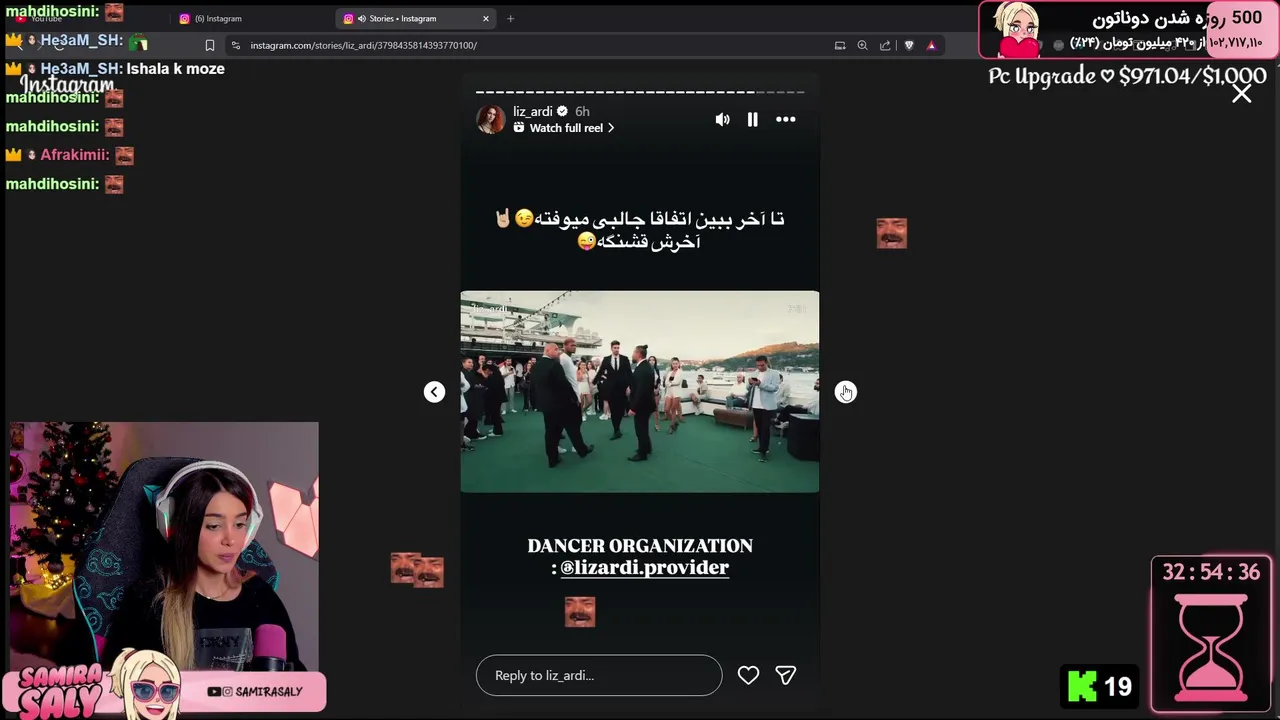Click the liz_ardi username in the story header
1280x720 pixels.
tap(533, 111)
